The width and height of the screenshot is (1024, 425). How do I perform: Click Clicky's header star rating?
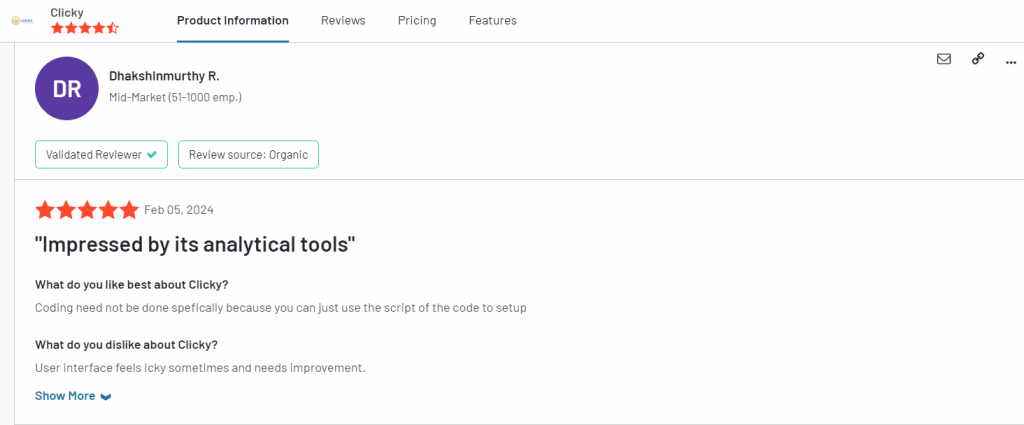[x=85, y=28]
